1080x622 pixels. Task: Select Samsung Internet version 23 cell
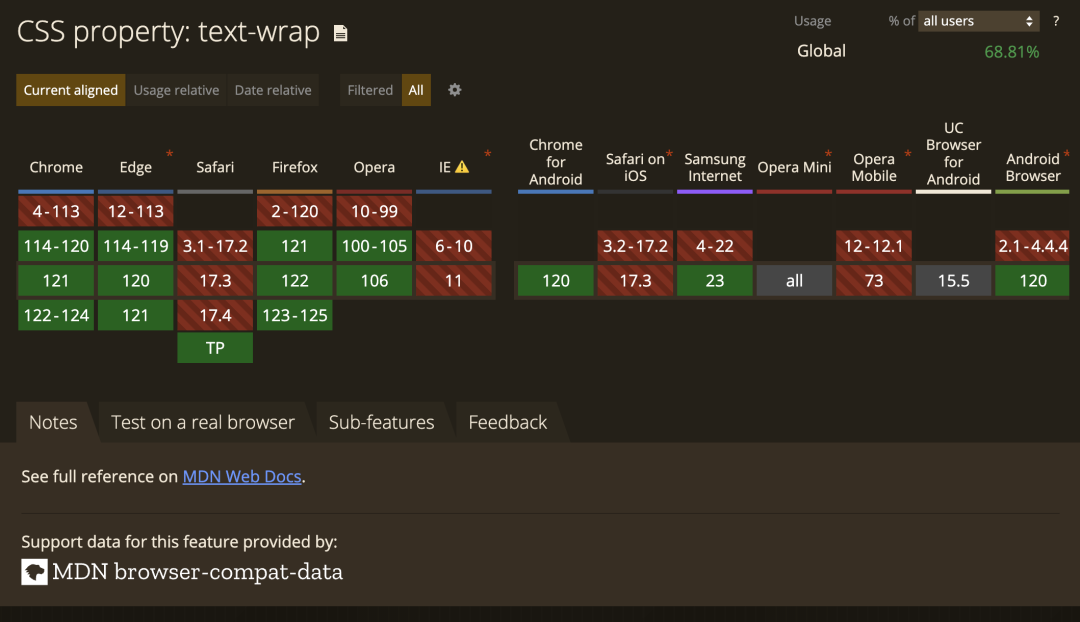(x=715, y=280)
